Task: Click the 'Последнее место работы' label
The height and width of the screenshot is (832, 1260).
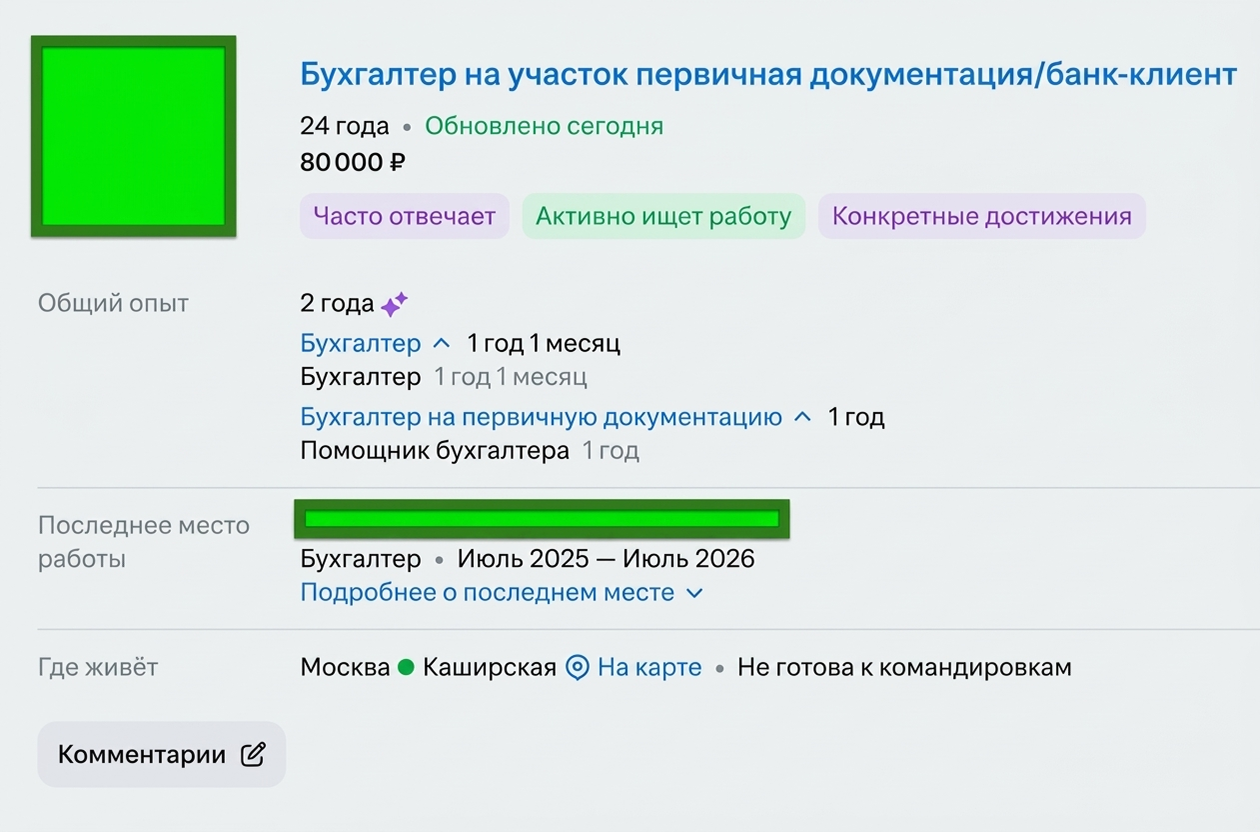Action: pos(144,542)
